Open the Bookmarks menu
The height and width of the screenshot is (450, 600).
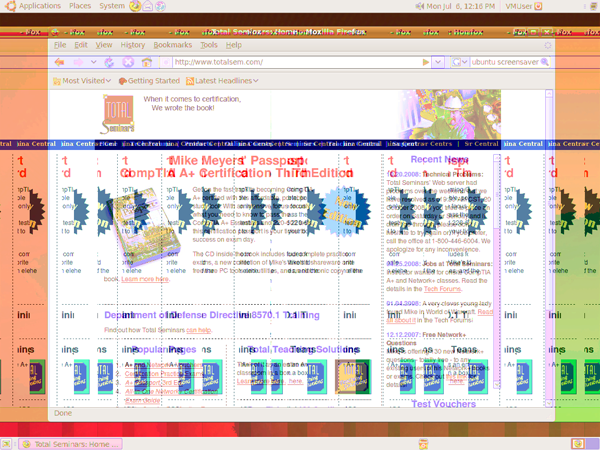point(173,45)
